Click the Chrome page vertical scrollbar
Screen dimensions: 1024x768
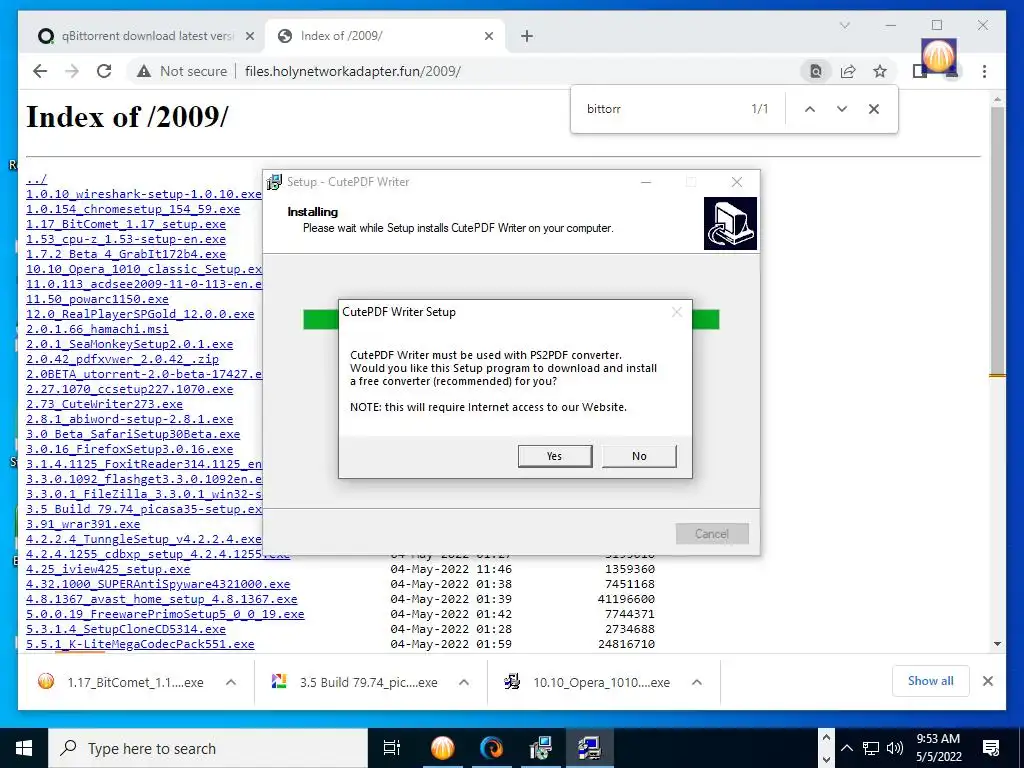point(997,240)
